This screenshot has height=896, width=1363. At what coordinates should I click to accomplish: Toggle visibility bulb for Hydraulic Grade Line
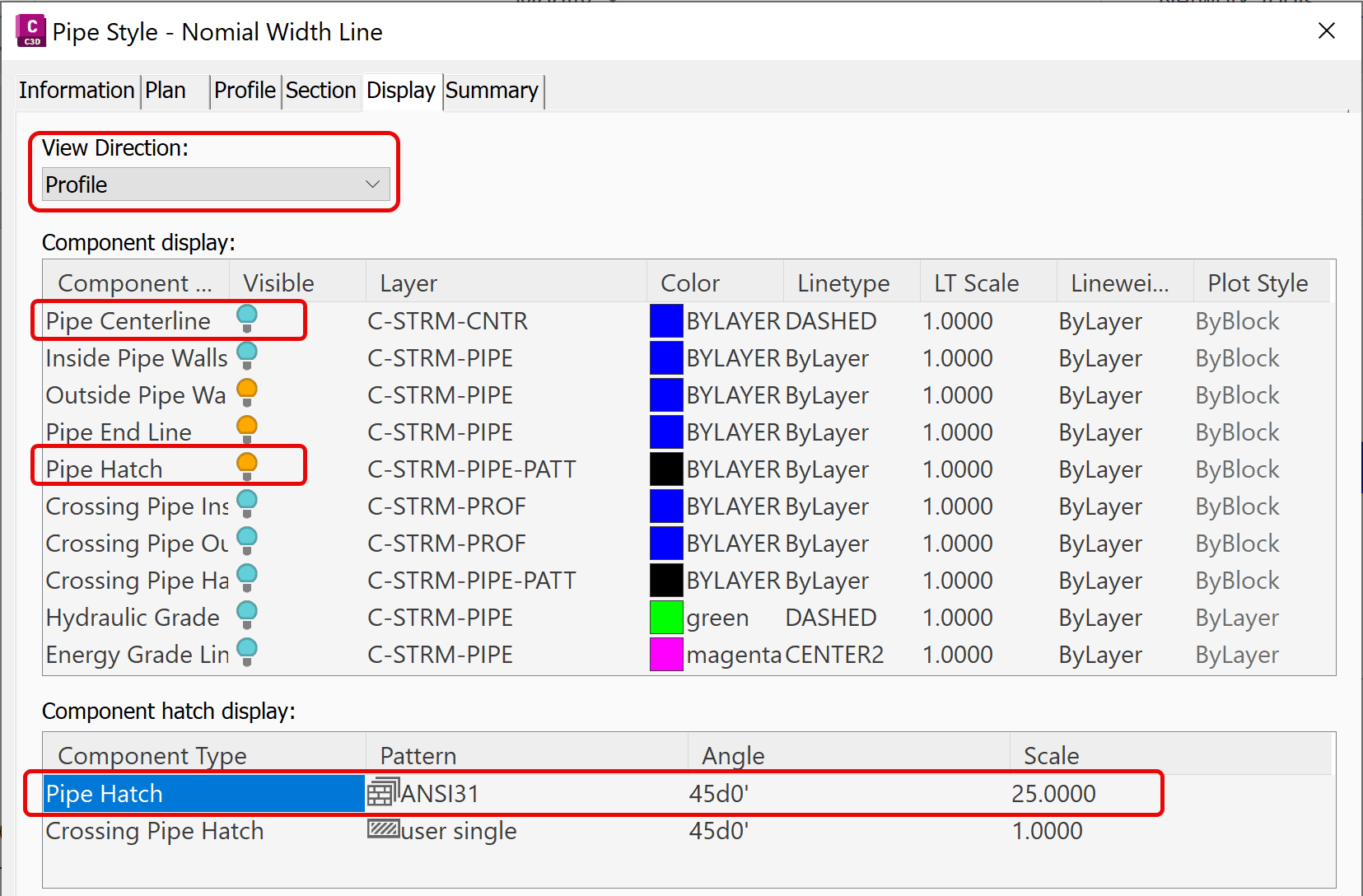click(x=247, y=615)
